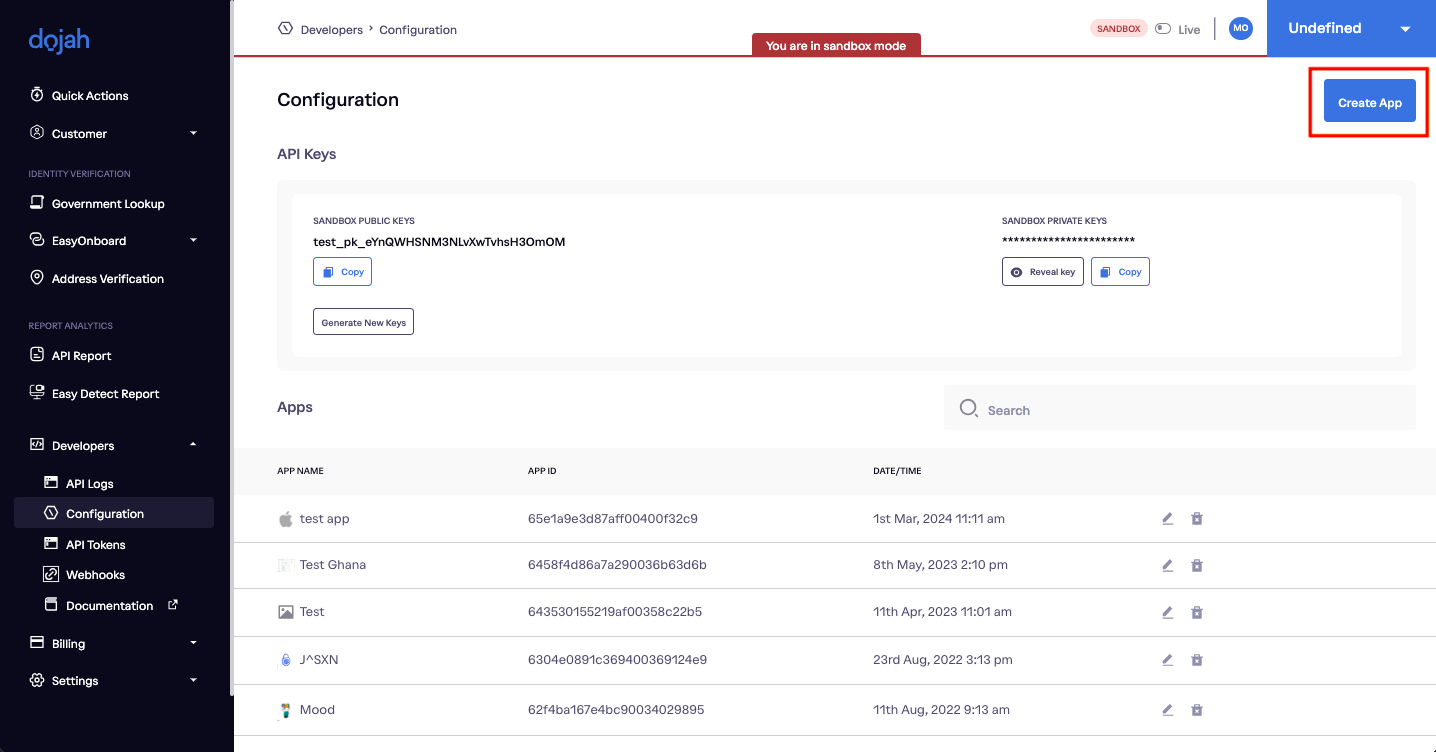Click the Settings gear icon
Image resolution: width=1436 pixels, height=752 pixels.
37,680
